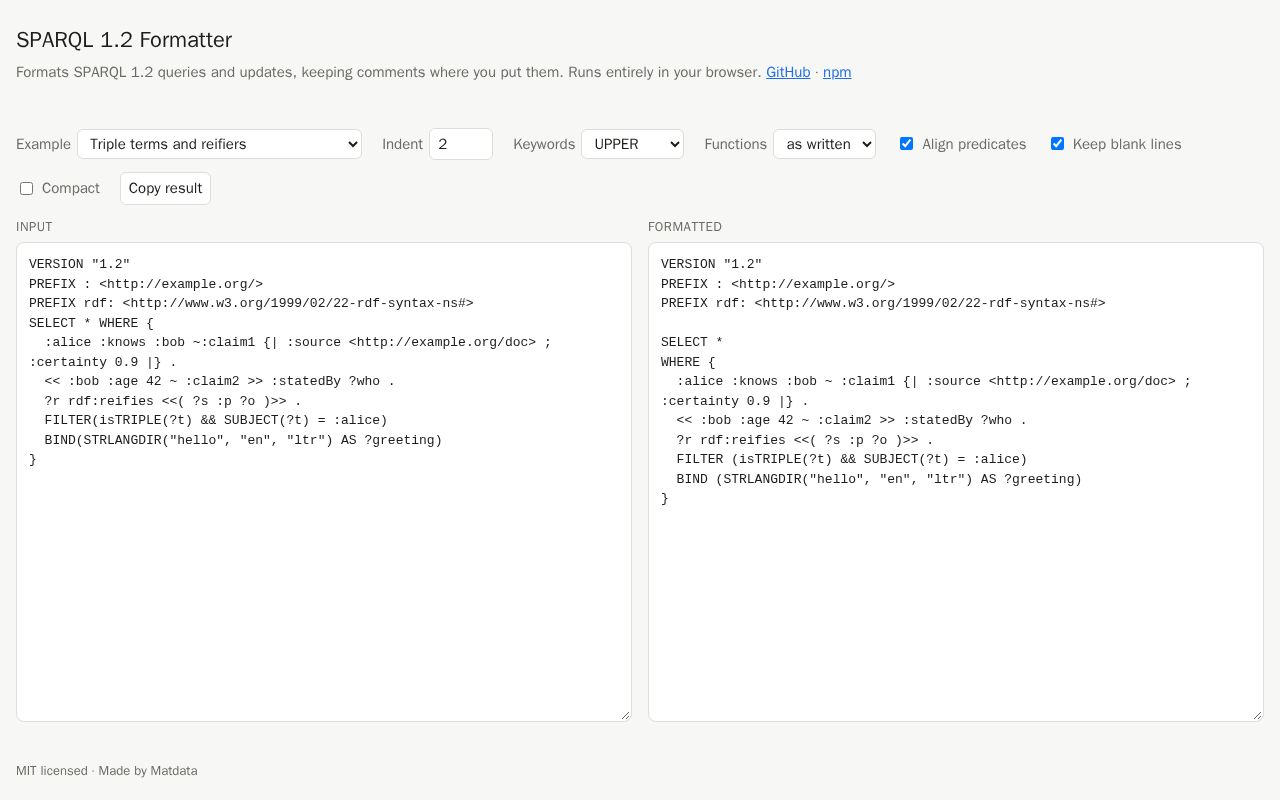The width and height of the screenshot is (1280, 800).
Task: Click the 'BIND (STRLANGDIR' line in formatted output
Action: click(x=879, y=479)
